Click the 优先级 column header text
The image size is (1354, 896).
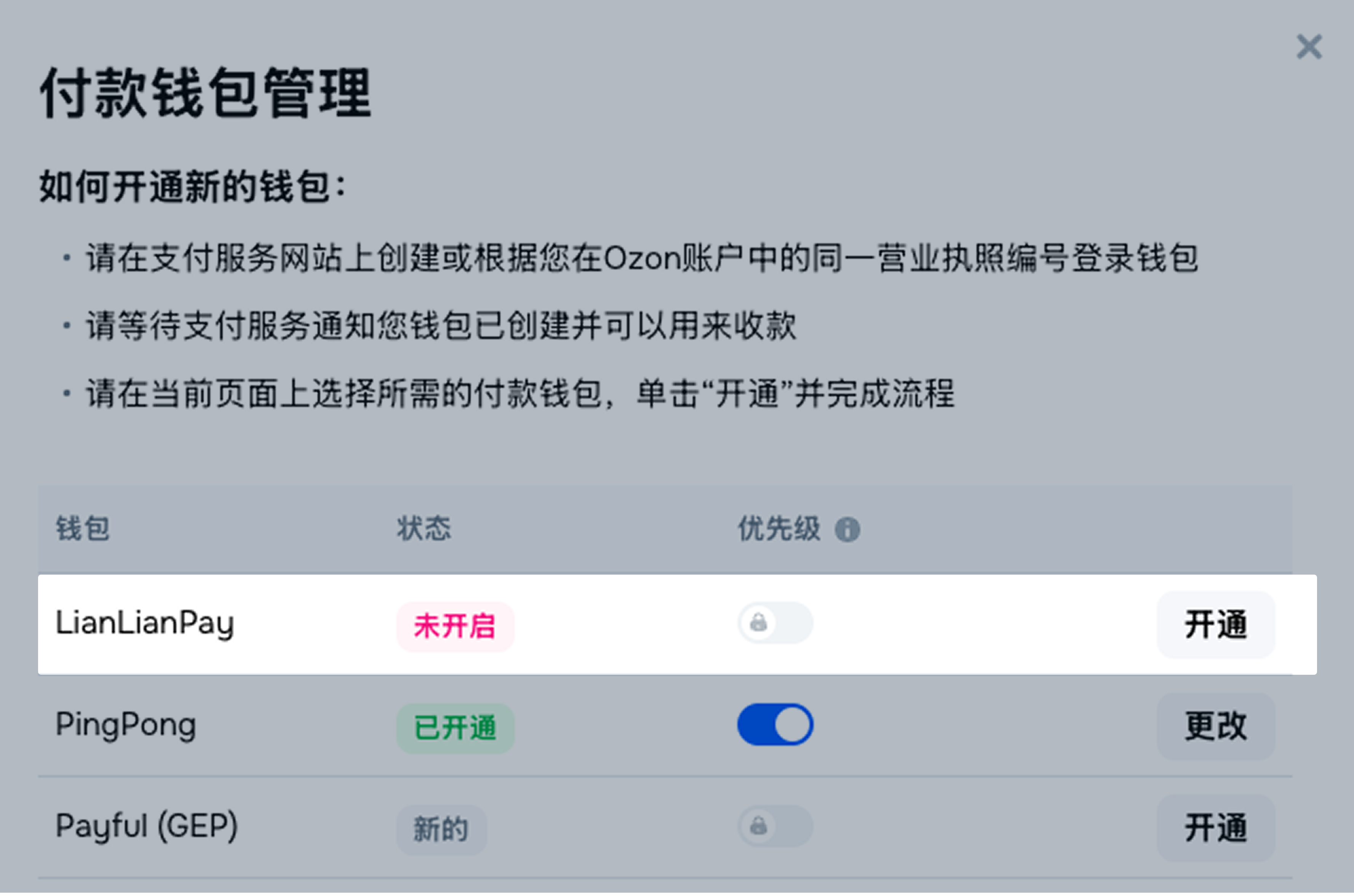[x=779, y=528]
